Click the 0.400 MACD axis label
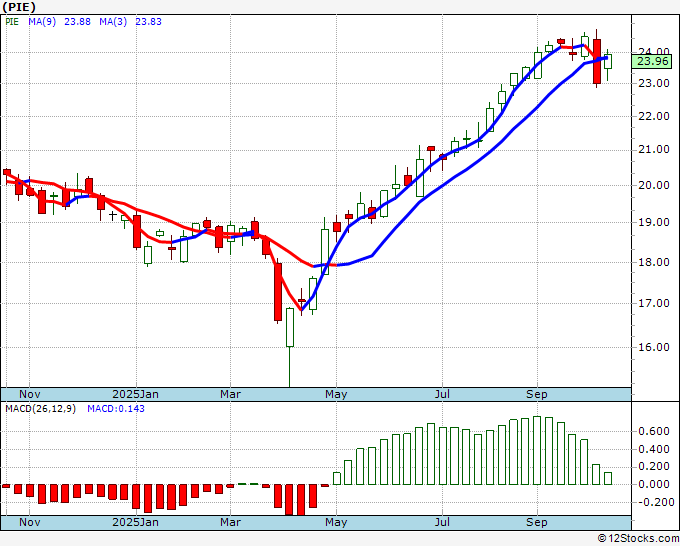 [653, 449]
